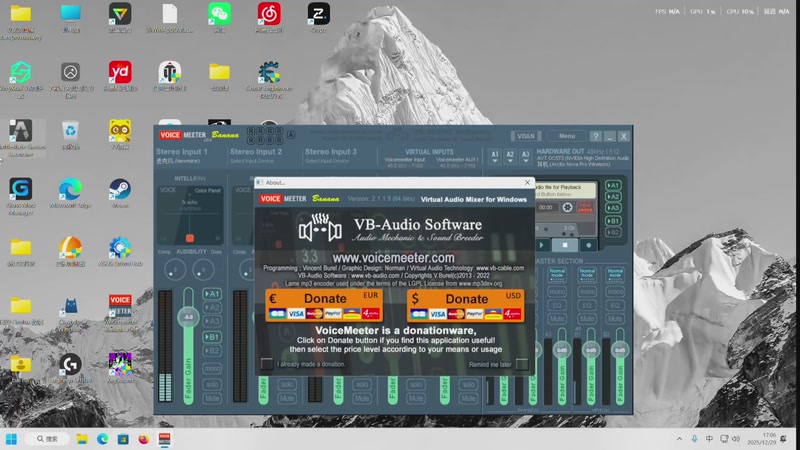This screenshot has height=450, width=800.
Task: Toggle A3 routing on Stereo Input 1
Action: point(212,321)
